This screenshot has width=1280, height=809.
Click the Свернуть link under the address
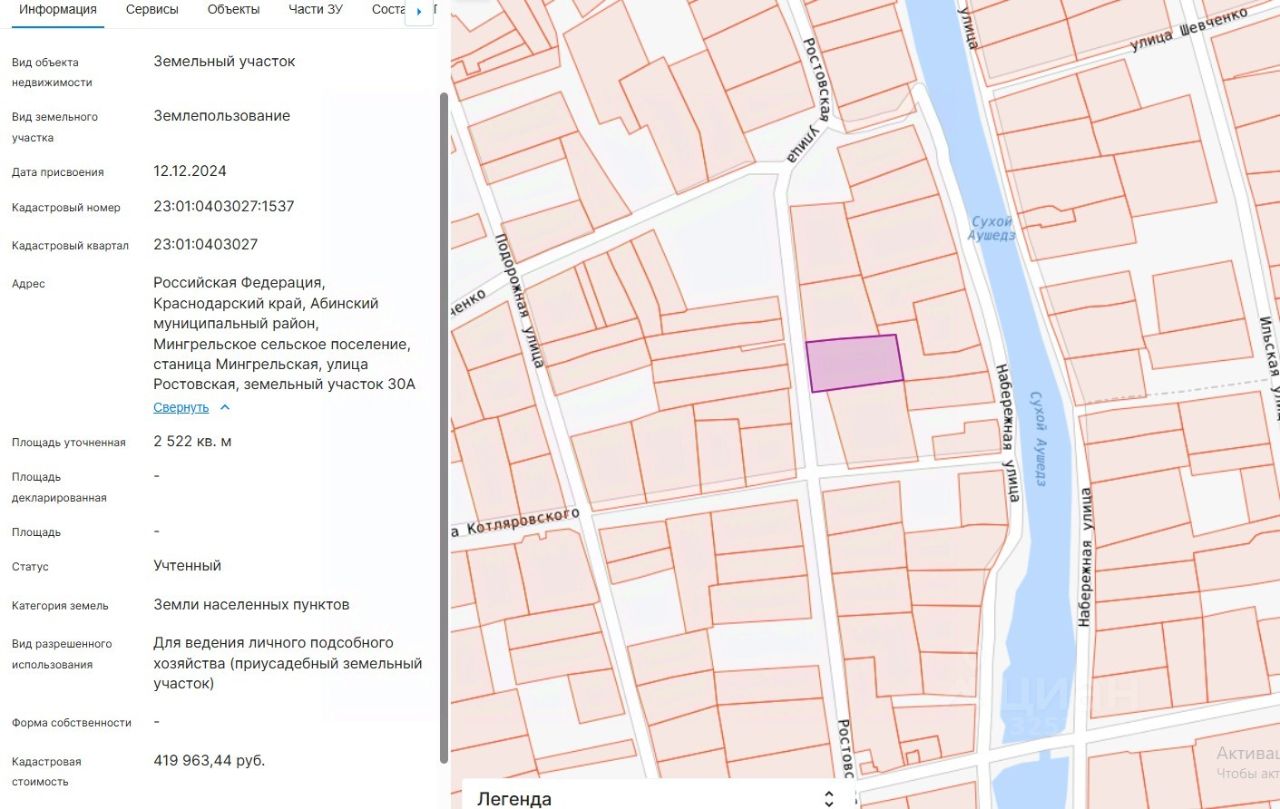coord(181,408)
